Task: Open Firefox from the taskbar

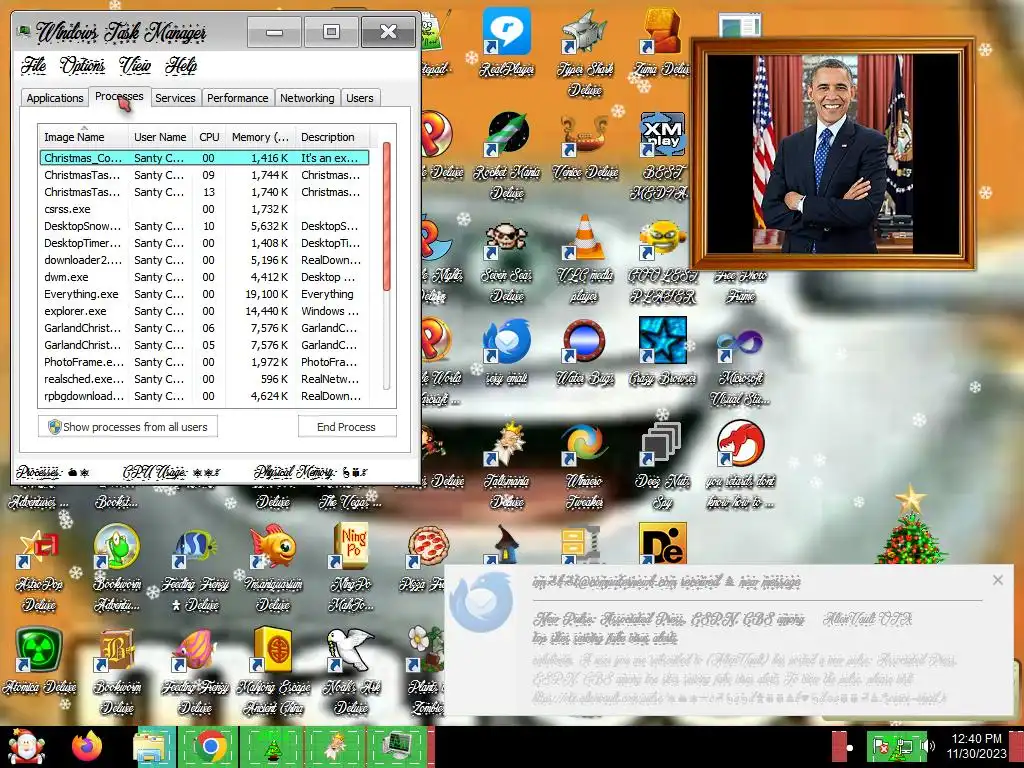Action: (x=88, y=746)
